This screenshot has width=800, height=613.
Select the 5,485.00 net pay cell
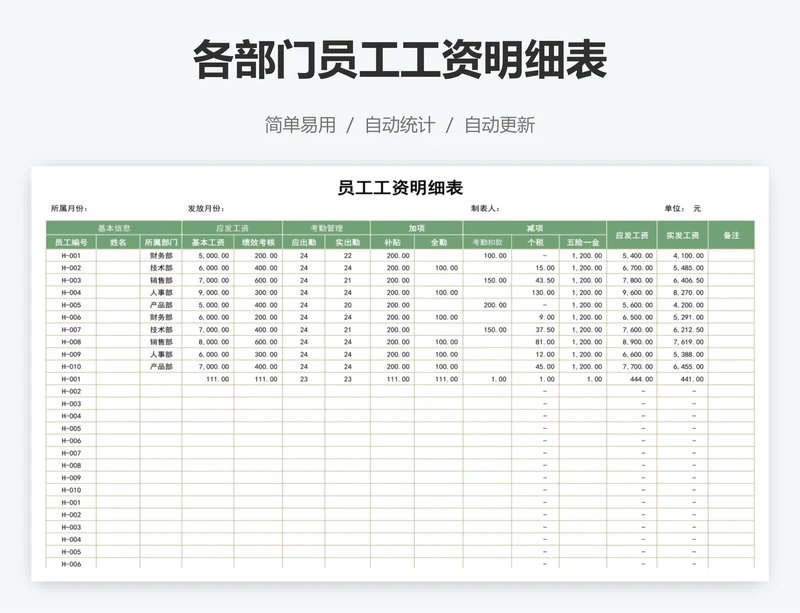(x=683, y=268)
